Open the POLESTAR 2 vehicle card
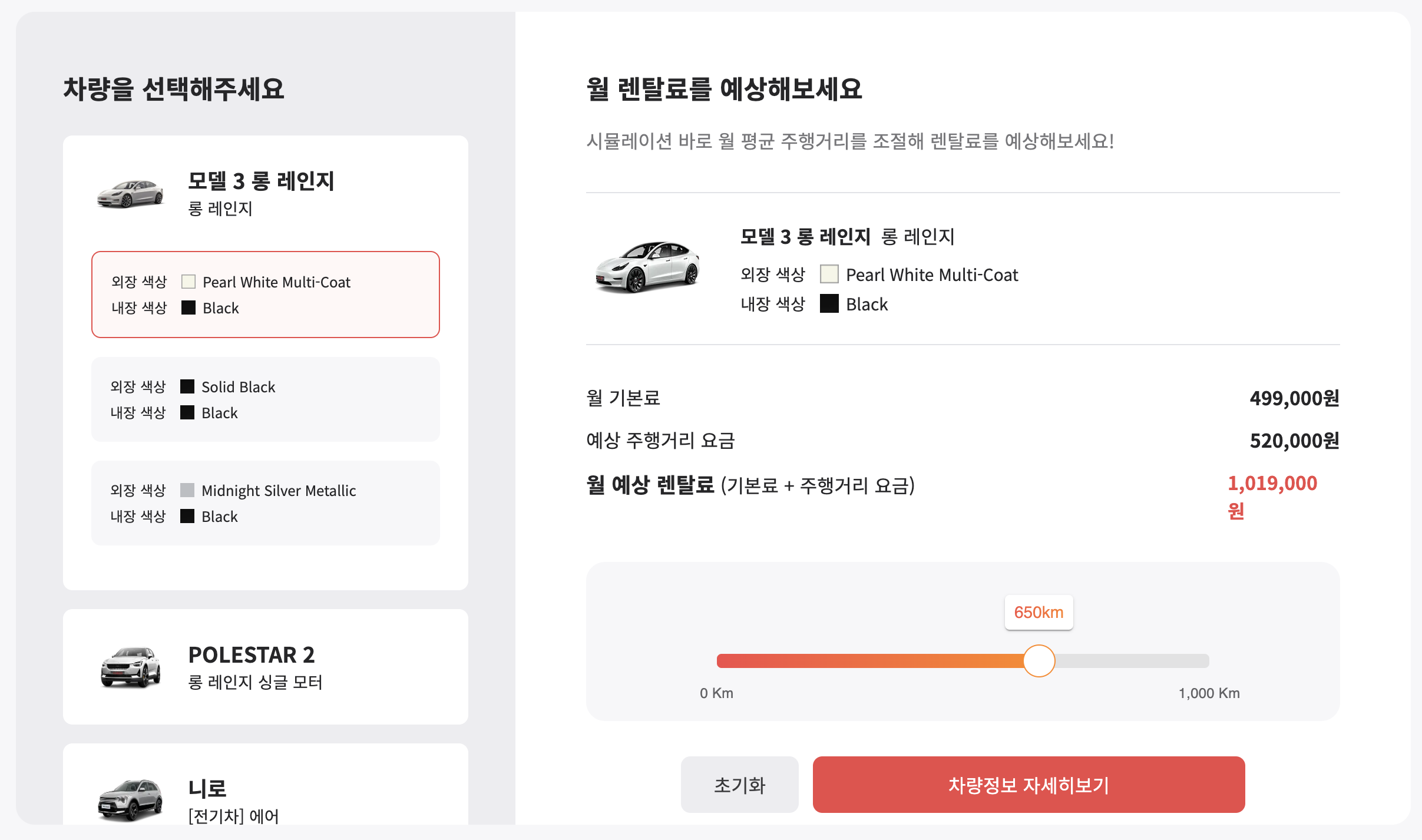The width and height of the screenshot is (1422, 840). 266,667
